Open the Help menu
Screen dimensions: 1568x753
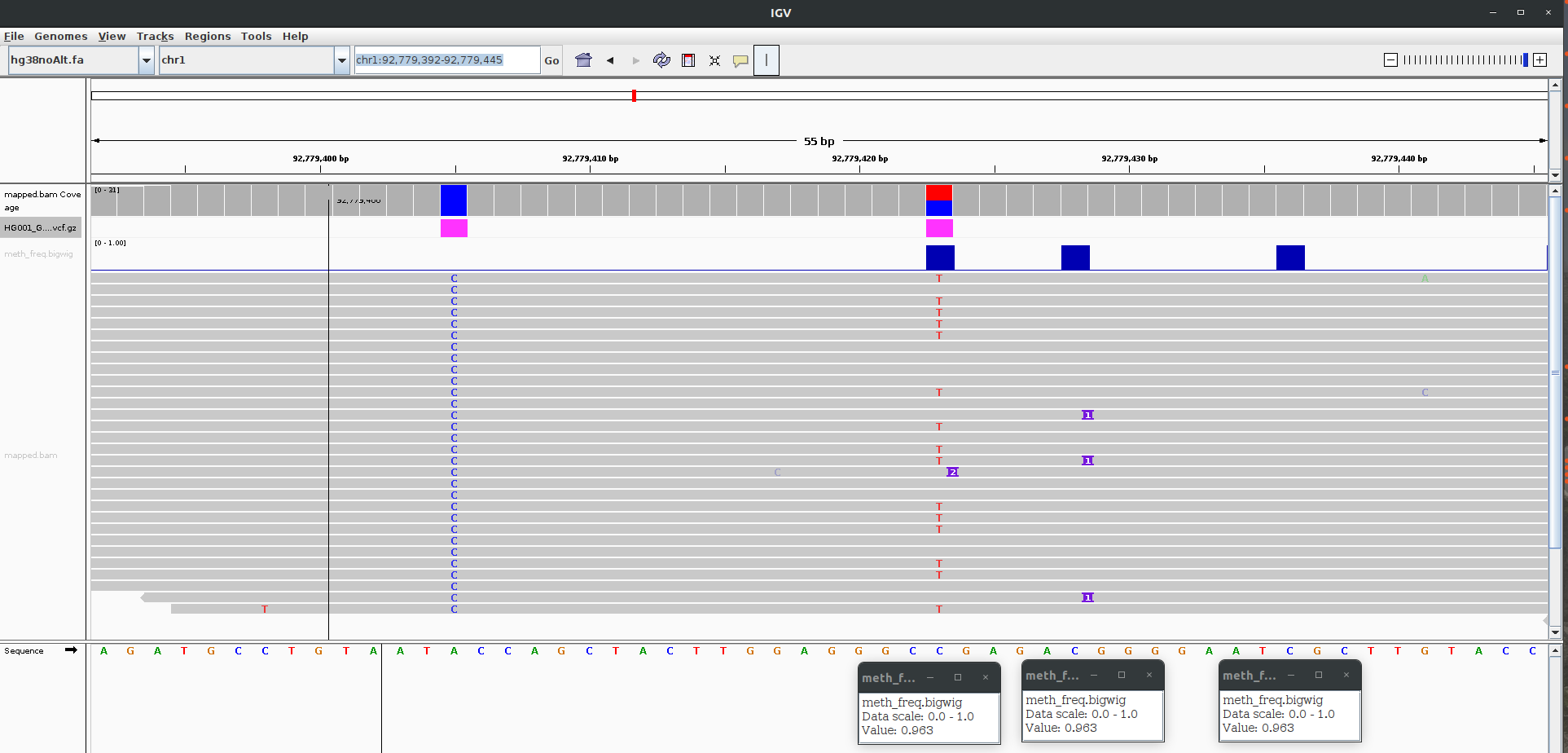[x=295, y=36]
